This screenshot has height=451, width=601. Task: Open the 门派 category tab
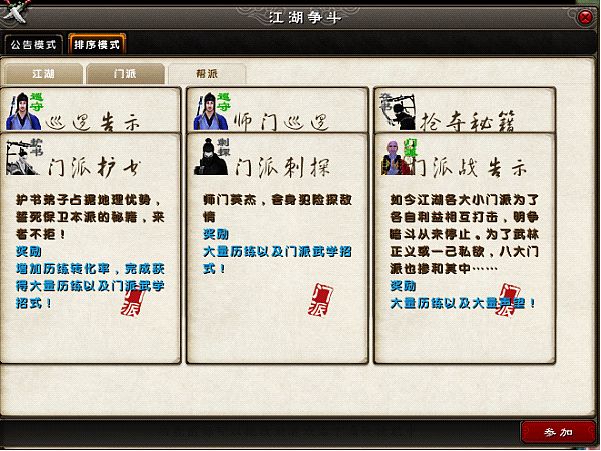[x=125, y=74]
